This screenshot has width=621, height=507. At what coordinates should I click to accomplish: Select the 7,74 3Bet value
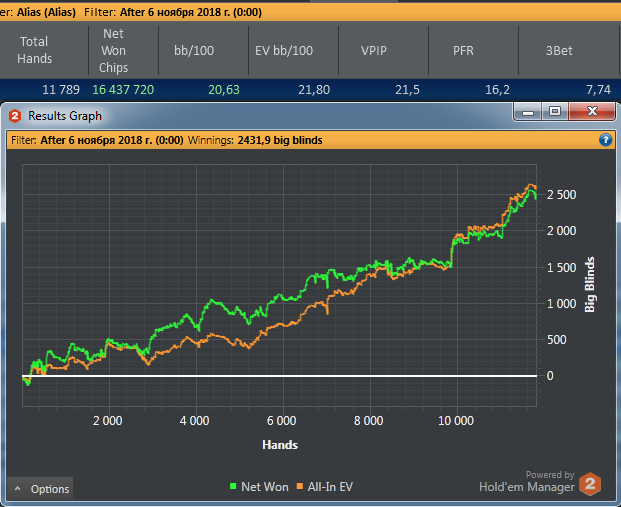[x=598, y=90]
